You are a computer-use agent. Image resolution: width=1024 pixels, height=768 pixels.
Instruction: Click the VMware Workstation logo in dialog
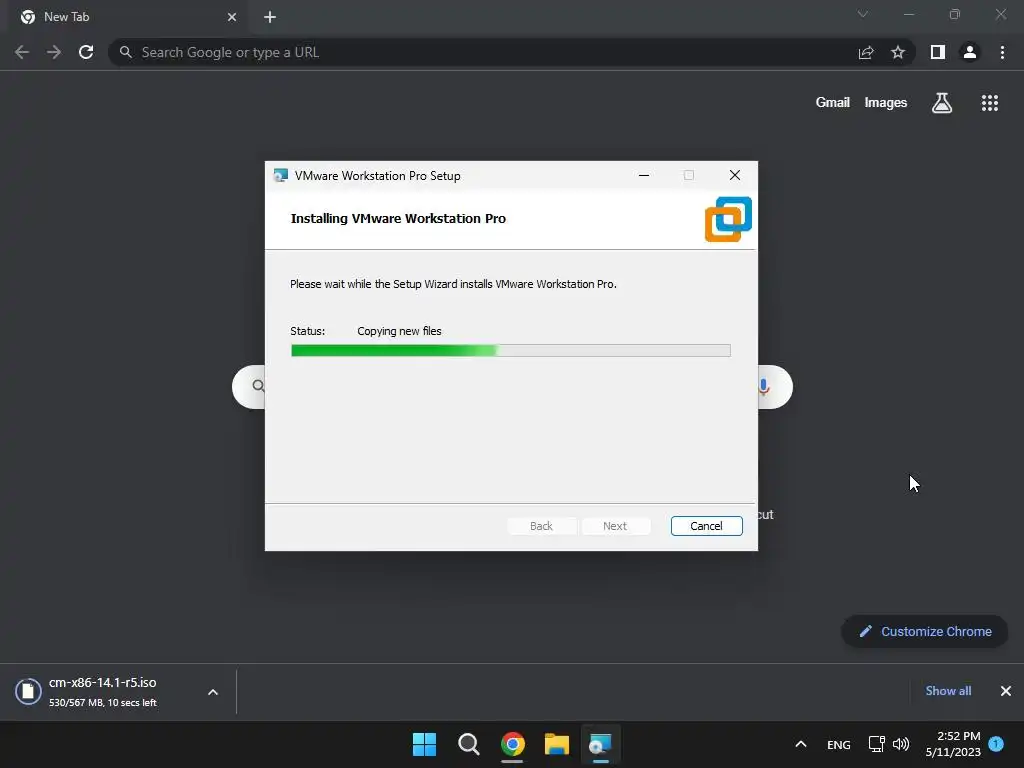pos(728,219)
